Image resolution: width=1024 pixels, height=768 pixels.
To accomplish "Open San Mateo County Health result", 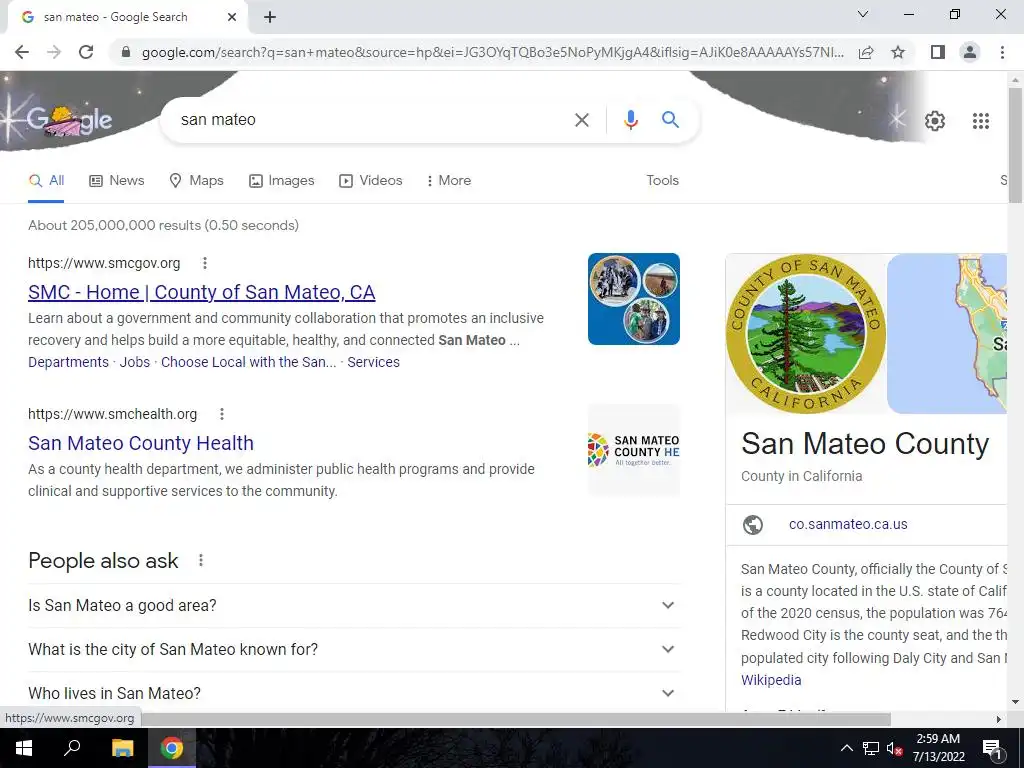I will pos(140,443).
